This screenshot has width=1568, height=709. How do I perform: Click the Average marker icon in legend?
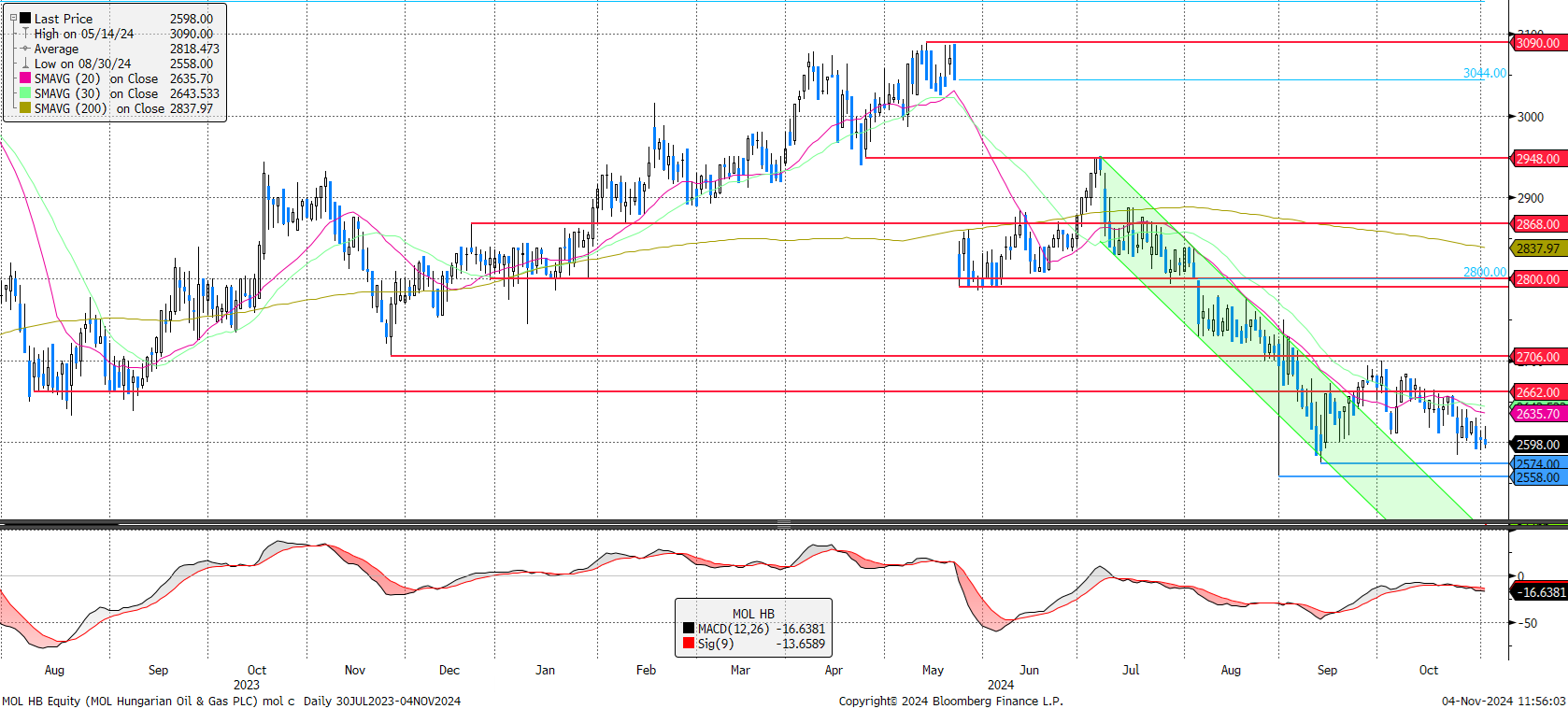click(x=25, y=49)
